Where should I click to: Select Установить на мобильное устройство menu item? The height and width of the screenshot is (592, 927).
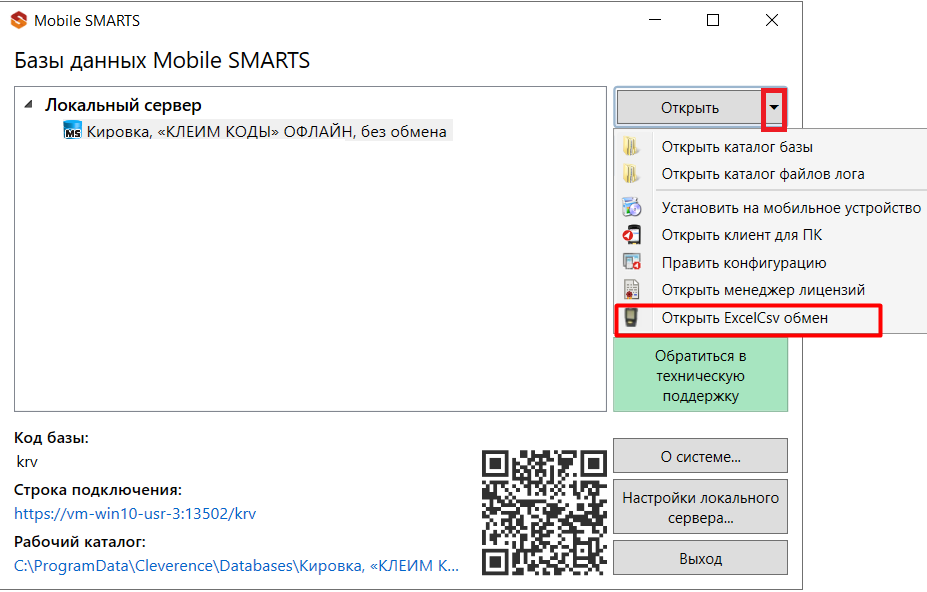[772, 208]
